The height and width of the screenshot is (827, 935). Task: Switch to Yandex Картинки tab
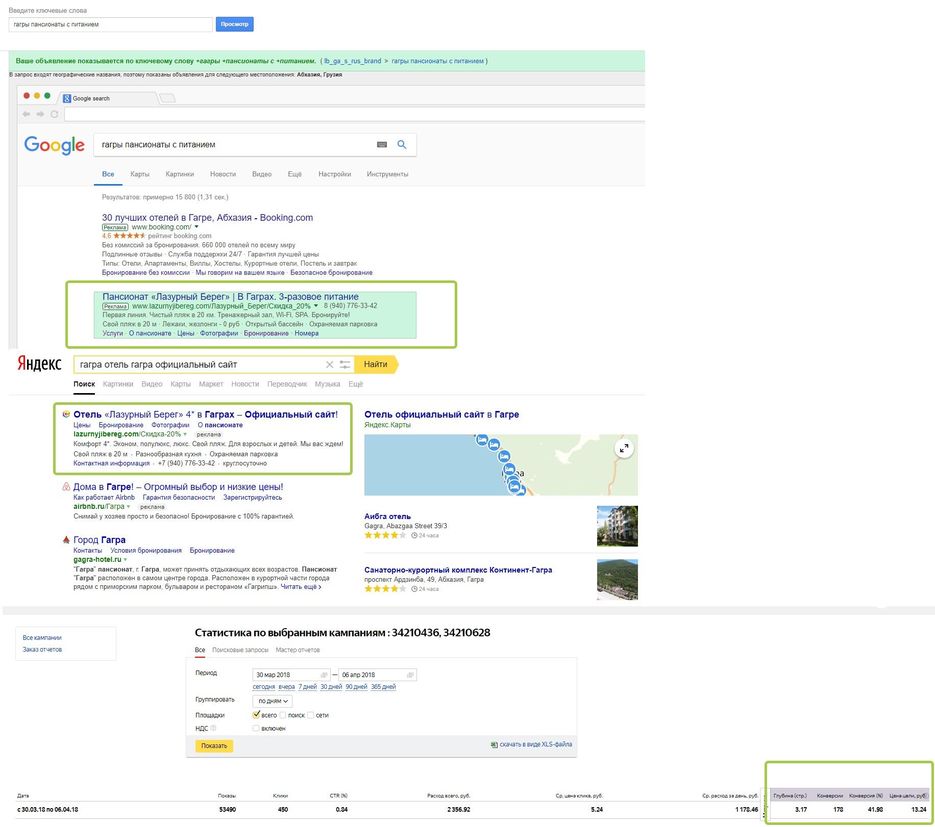[118, 384]
